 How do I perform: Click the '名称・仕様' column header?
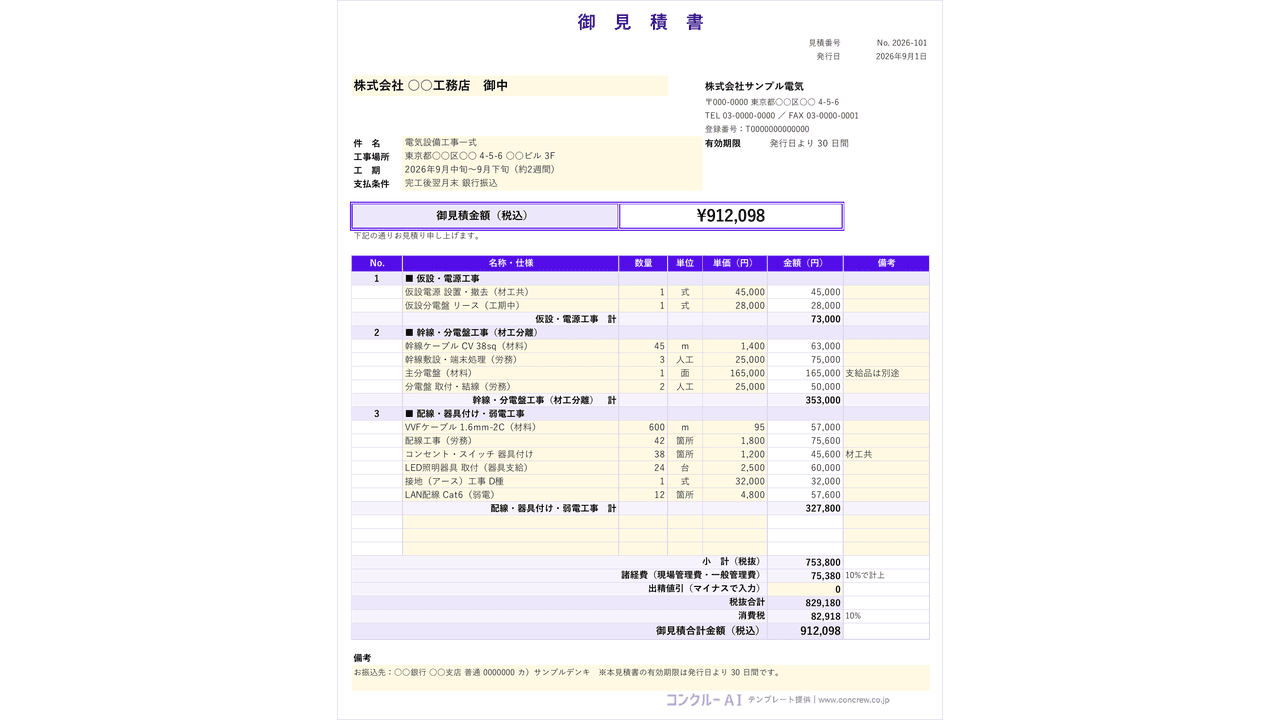511,263
